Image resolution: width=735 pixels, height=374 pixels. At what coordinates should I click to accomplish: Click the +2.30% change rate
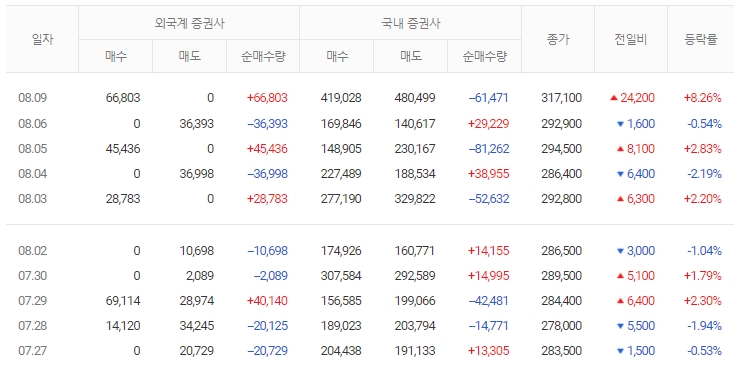click(703, 300)
